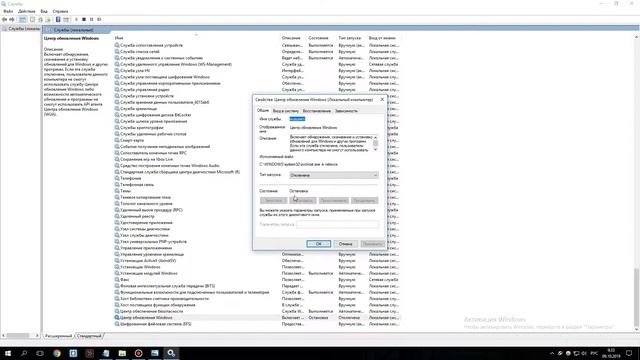Click the Restart service toolbar icon
The height and width of the screenshot is (360, 640).
pyautogui.click(x=99, y=19)
